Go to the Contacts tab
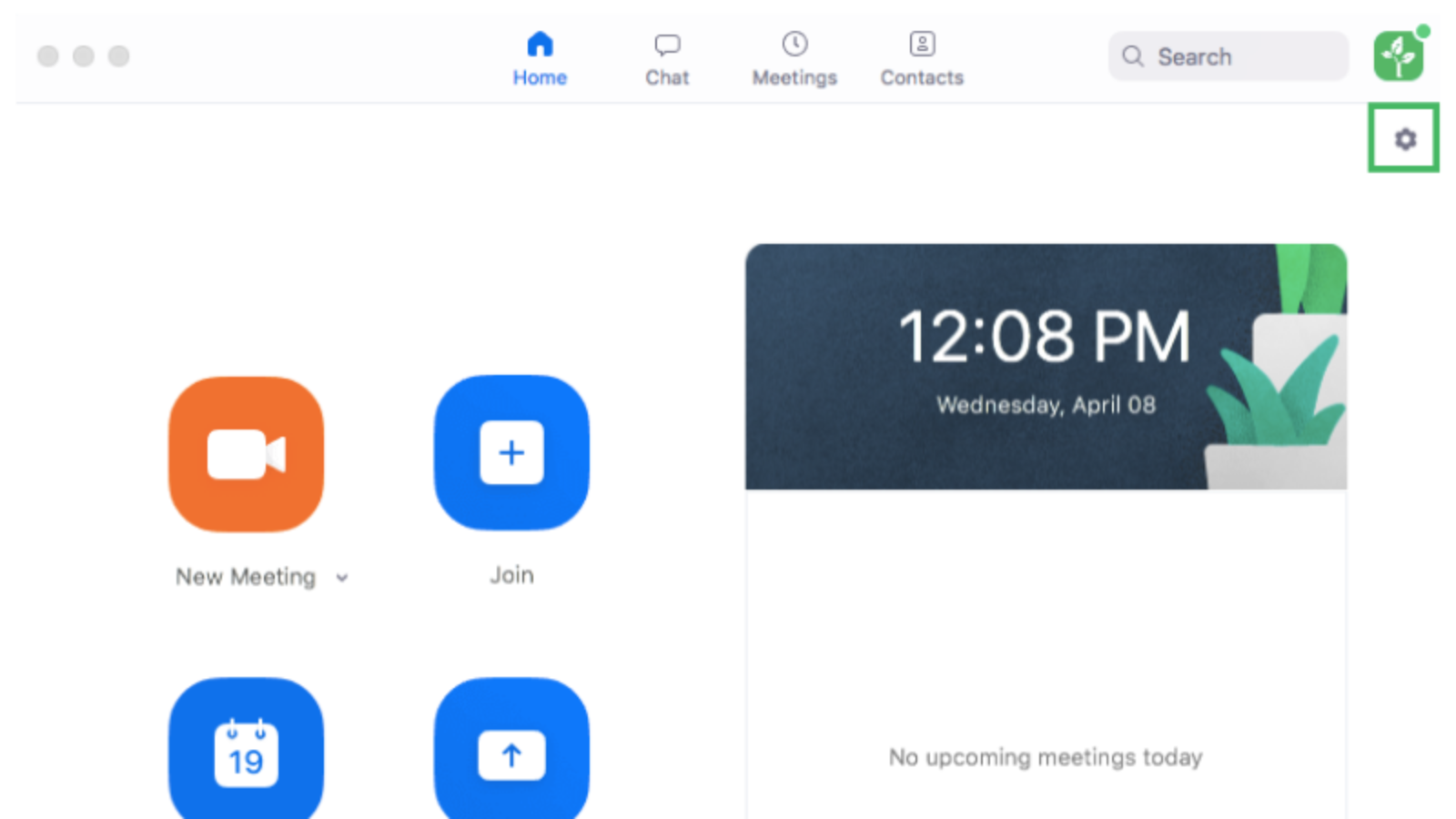Screen dimensions: 1456x819 [922, 59]
